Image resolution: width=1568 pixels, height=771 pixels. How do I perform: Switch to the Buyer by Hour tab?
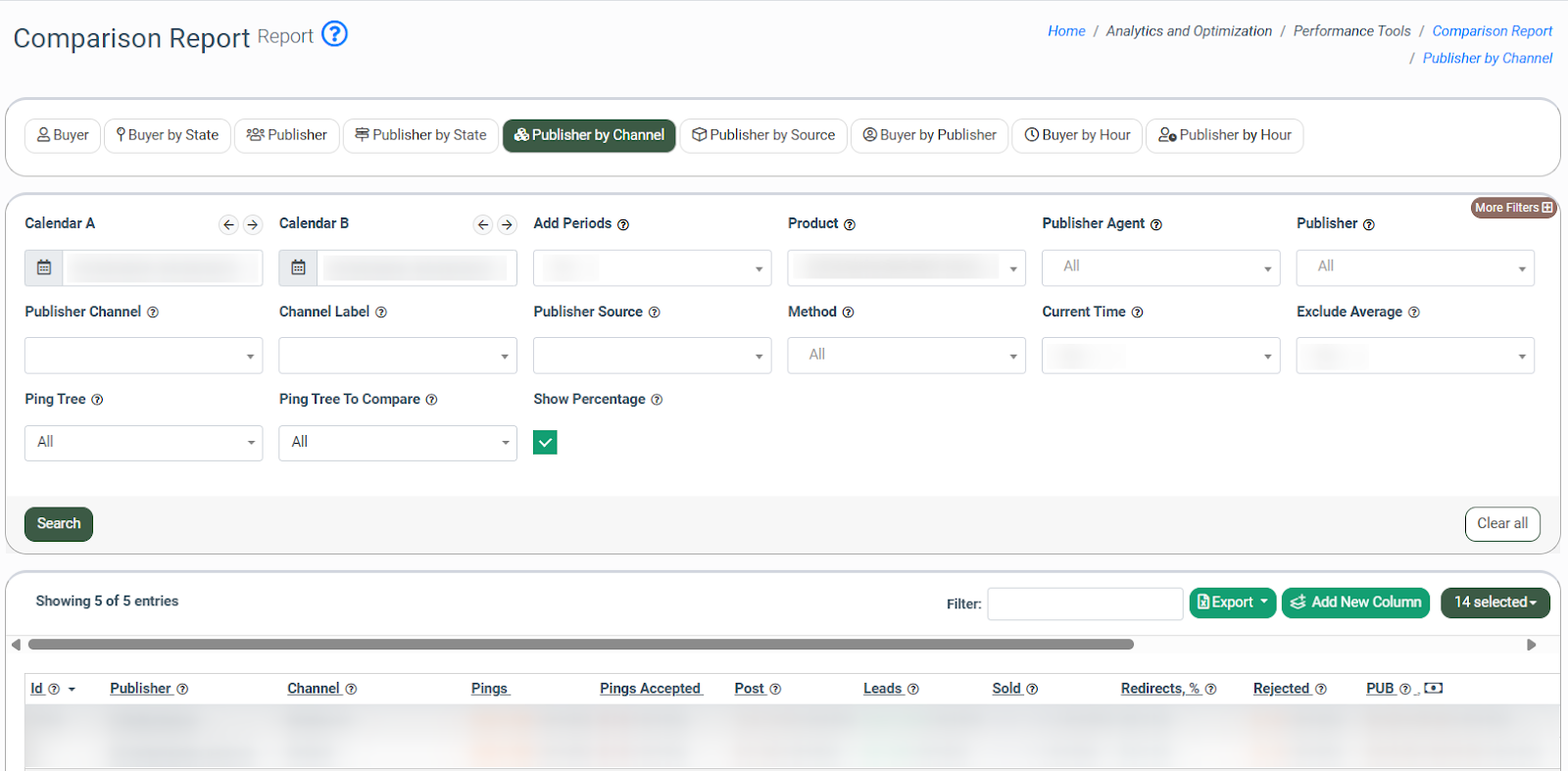click(x=1077, y=135)
